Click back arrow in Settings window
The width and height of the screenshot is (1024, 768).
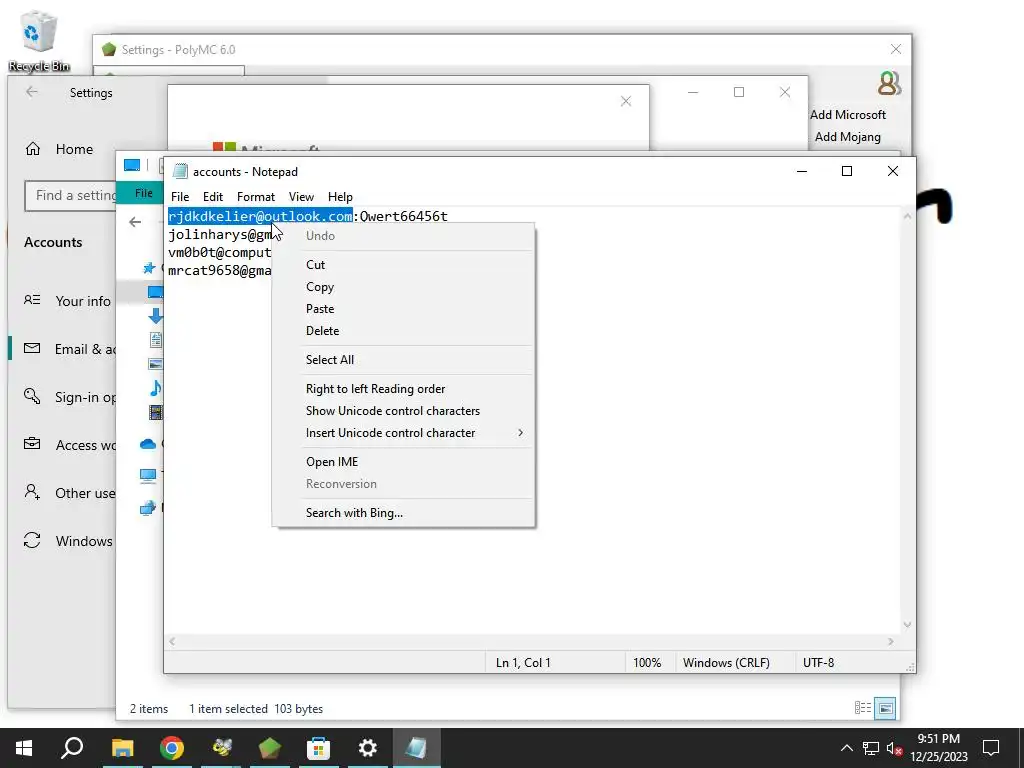pos(31,92)
